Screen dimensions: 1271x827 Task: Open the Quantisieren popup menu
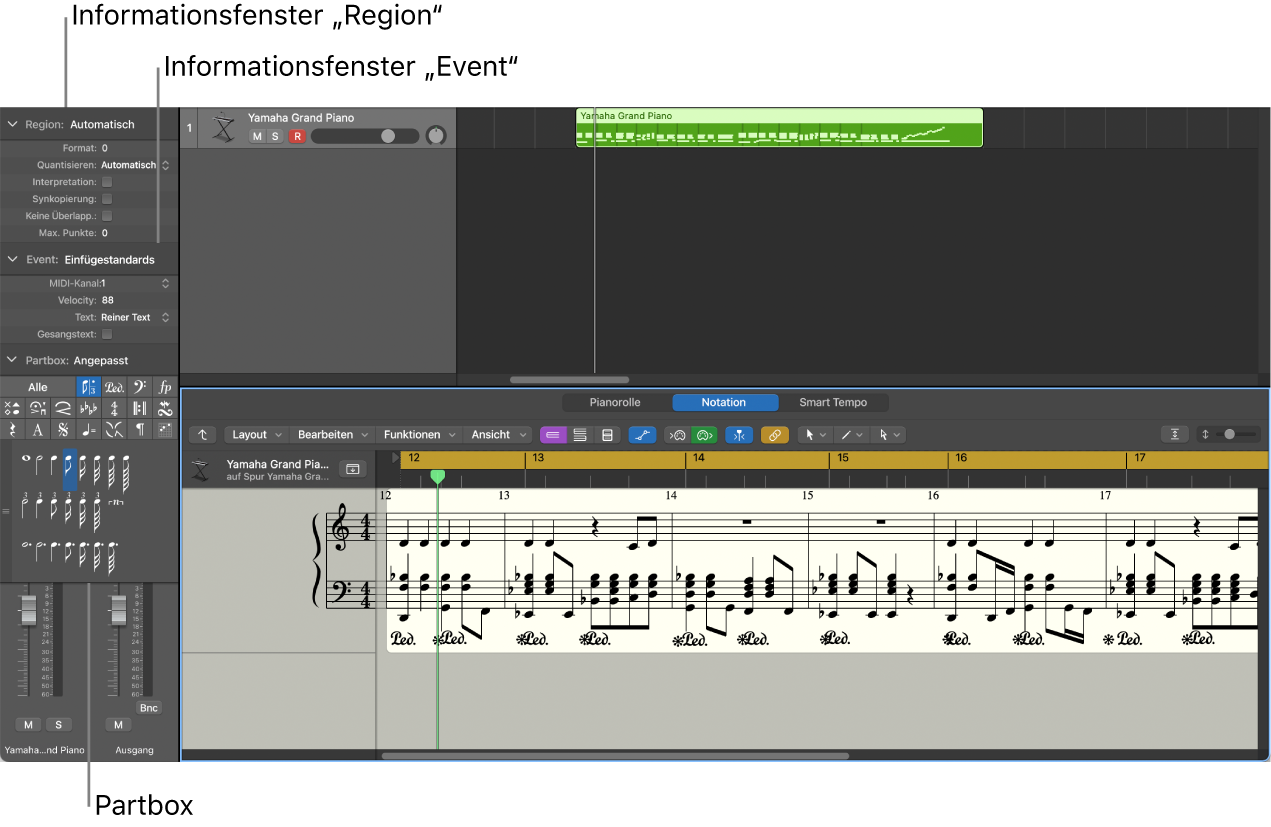pyautogui.click(x=135, y=165)
